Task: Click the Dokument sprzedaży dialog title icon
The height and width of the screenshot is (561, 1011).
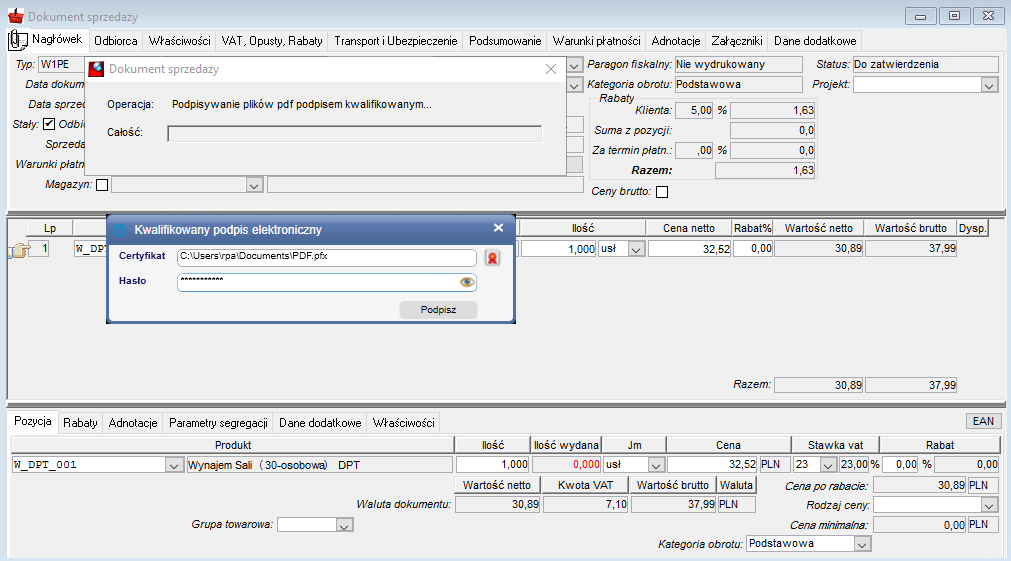Action: (x=96, y=69)
